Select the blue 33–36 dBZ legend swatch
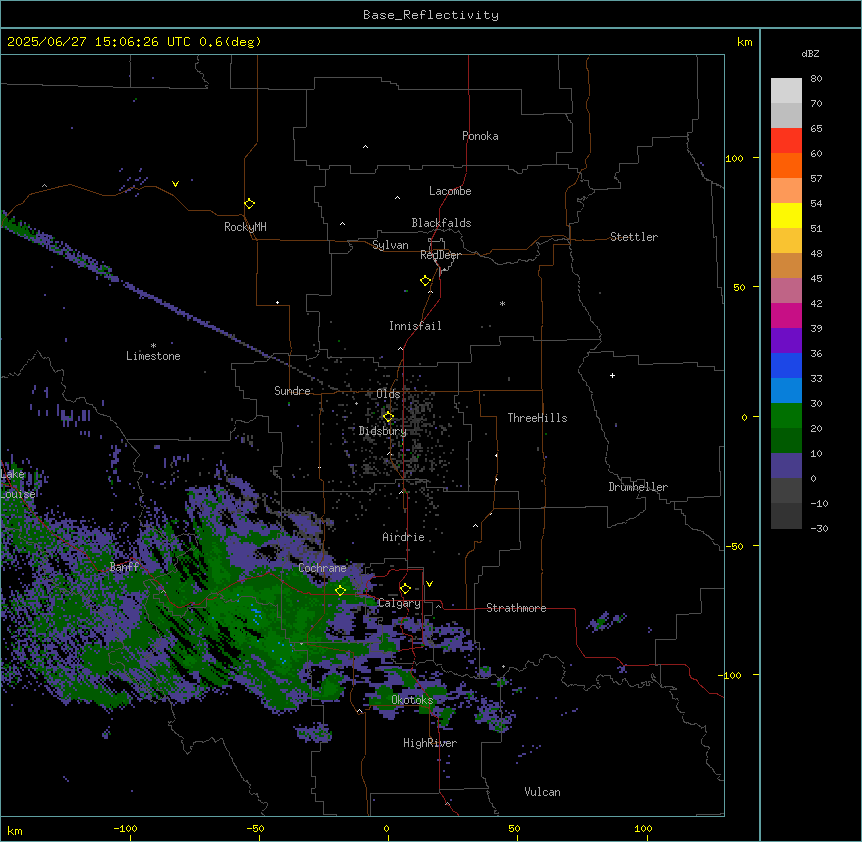 pos(786,365)
